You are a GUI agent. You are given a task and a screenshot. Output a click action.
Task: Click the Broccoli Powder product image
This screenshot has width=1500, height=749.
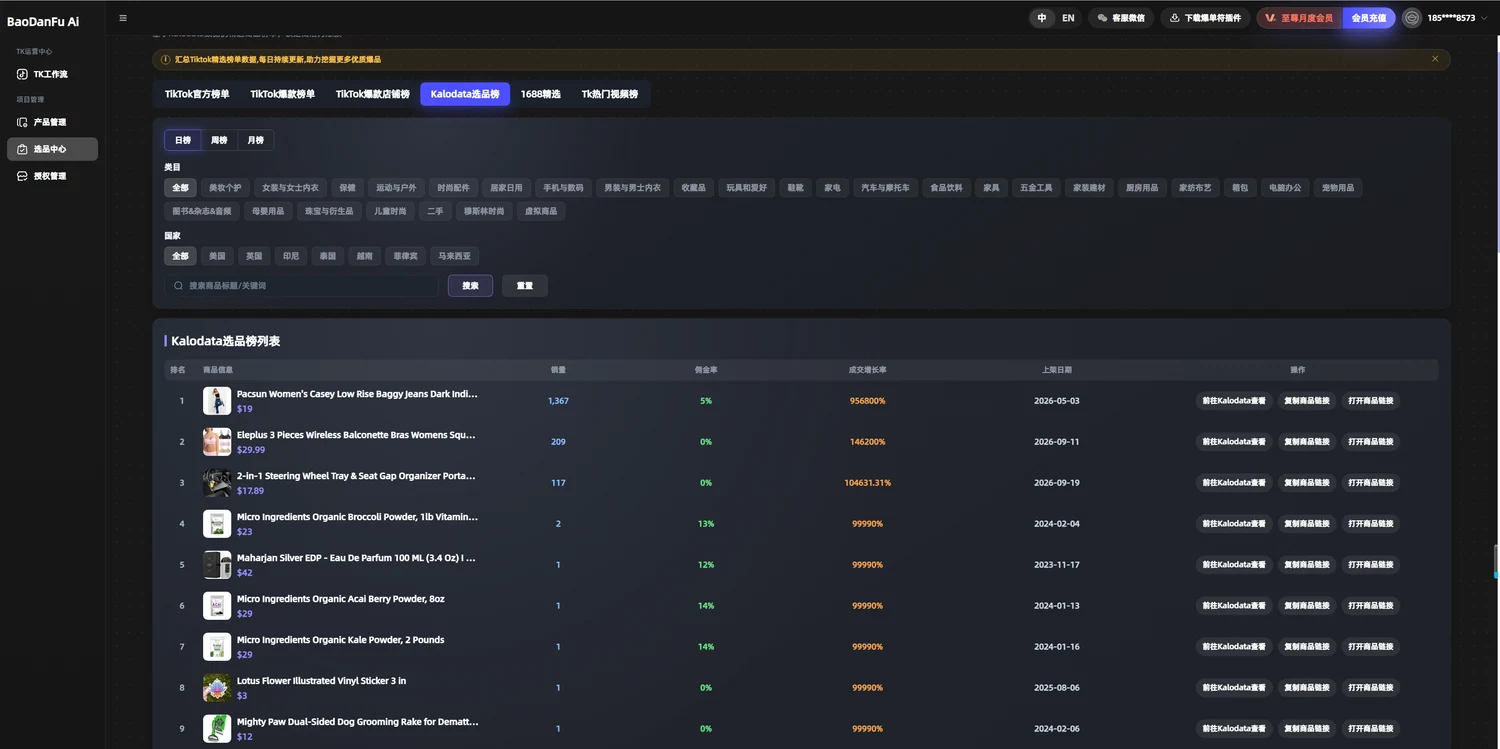coord(217,524)
